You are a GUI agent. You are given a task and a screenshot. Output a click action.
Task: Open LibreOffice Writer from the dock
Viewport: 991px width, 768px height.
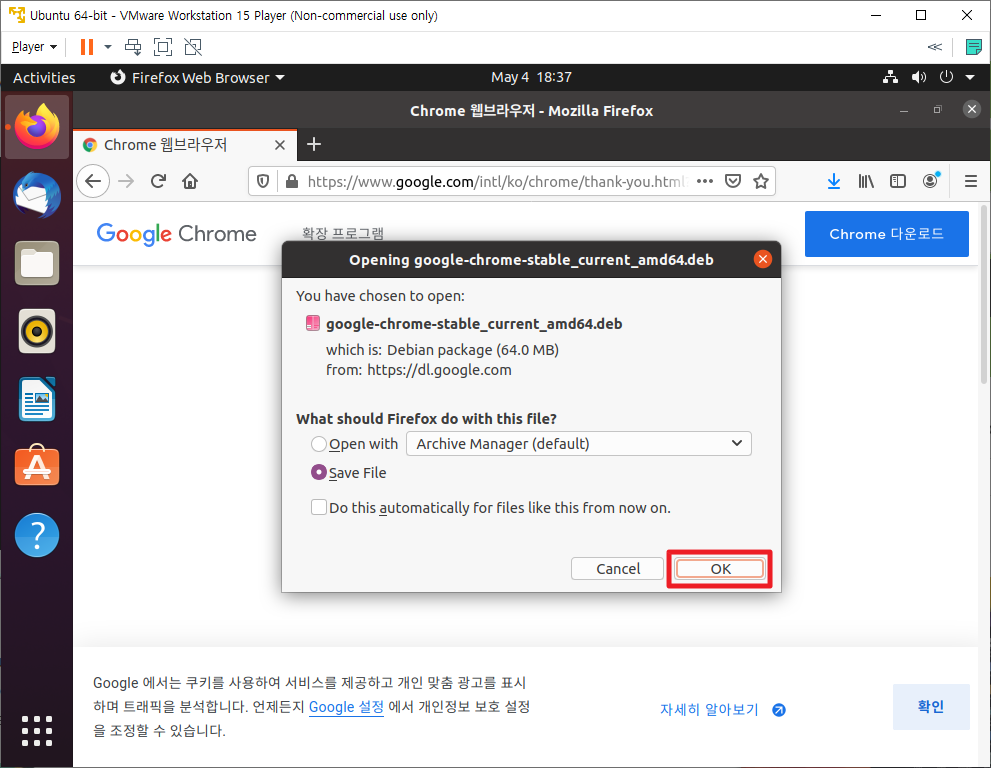coord(37,399)
